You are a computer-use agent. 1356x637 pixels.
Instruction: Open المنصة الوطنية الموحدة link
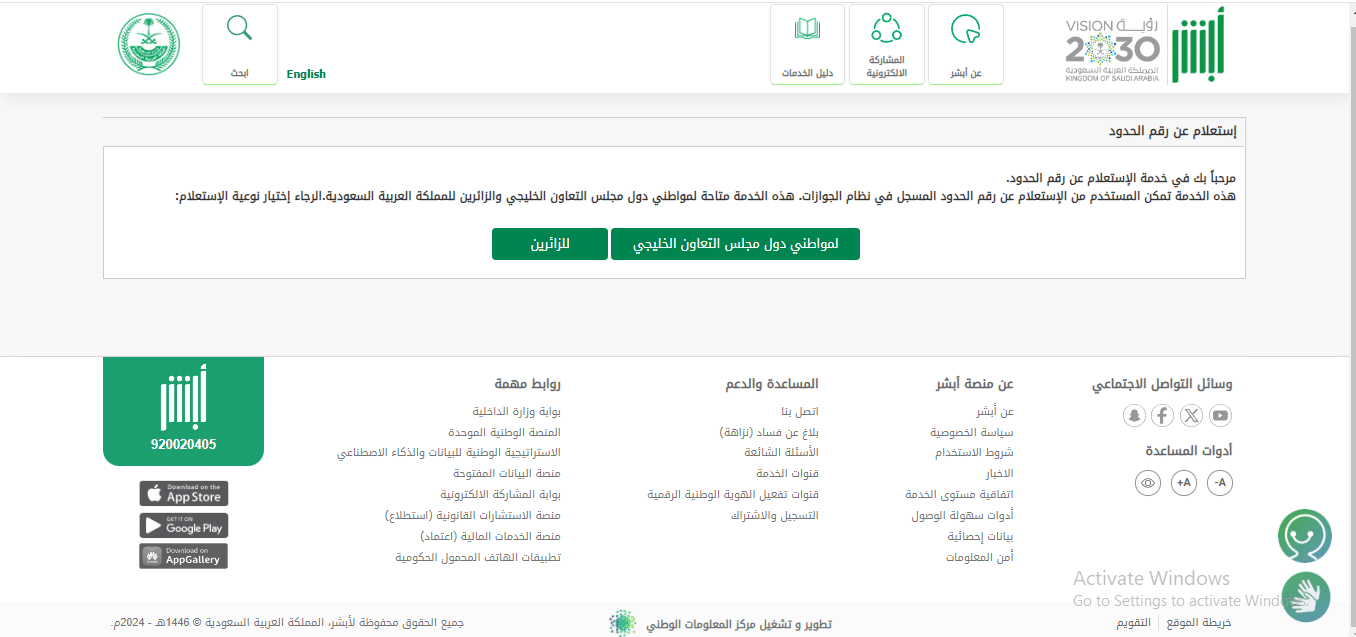click(x=505, y=432)
